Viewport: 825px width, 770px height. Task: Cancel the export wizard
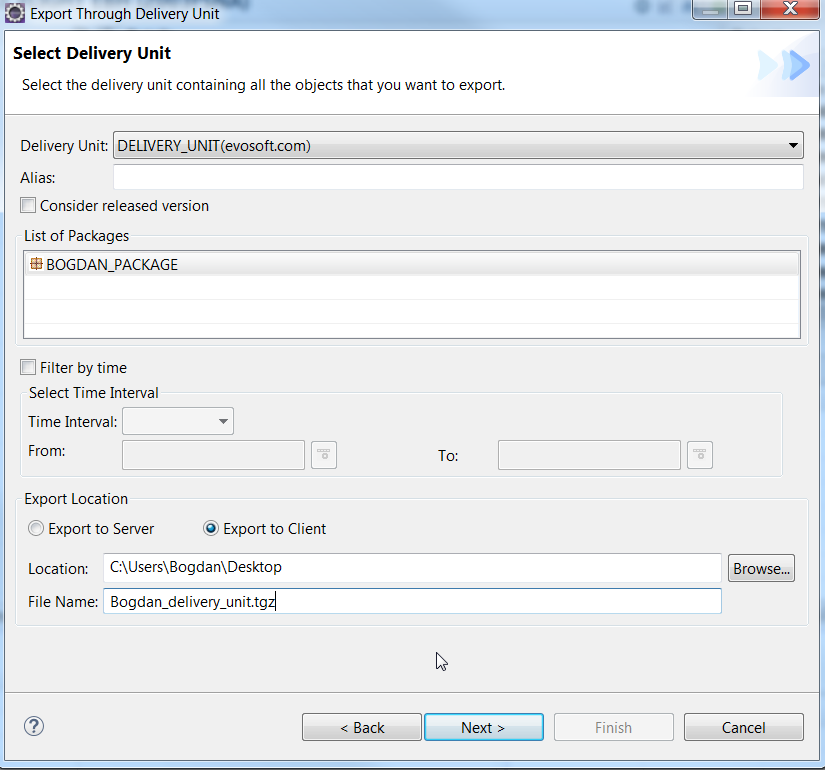(x=743, y=727)
